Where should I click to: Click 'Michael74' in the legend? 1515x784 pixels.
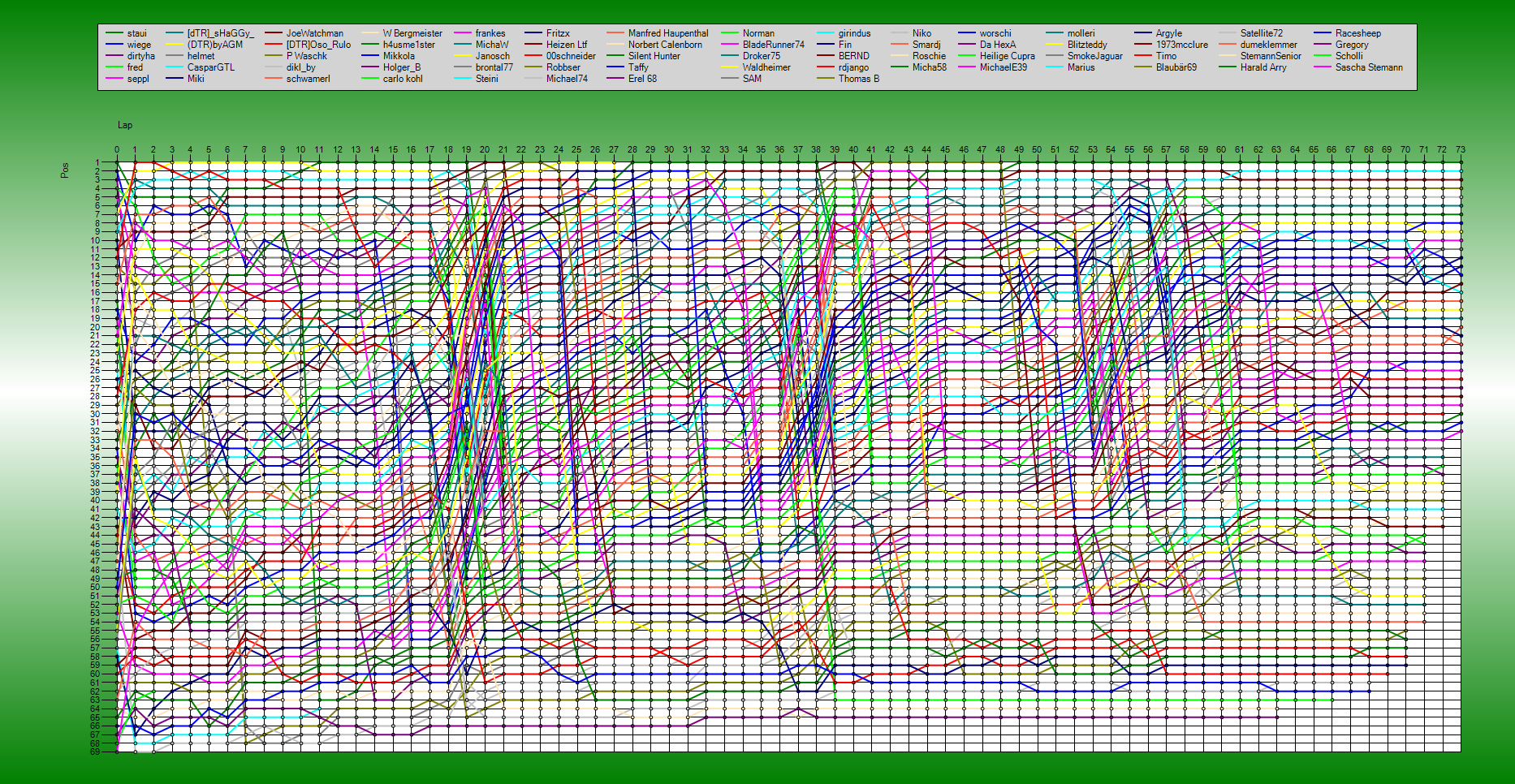[x=567, y=79]
